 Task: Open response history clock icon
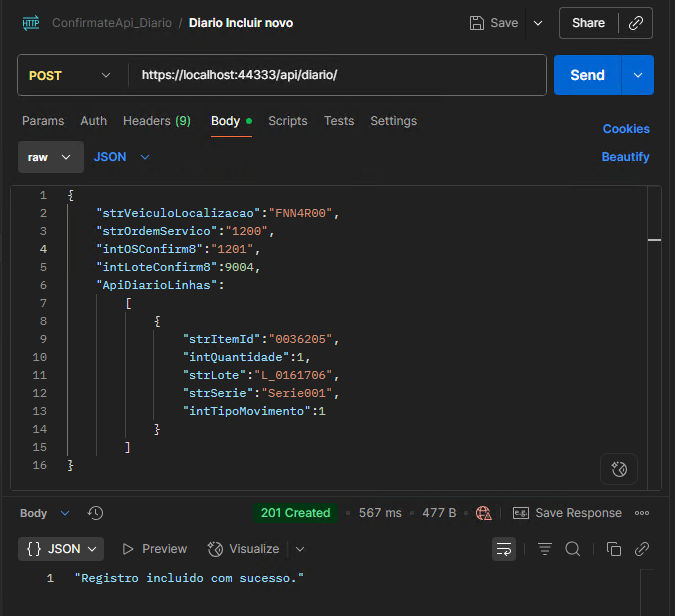[95, 513]
